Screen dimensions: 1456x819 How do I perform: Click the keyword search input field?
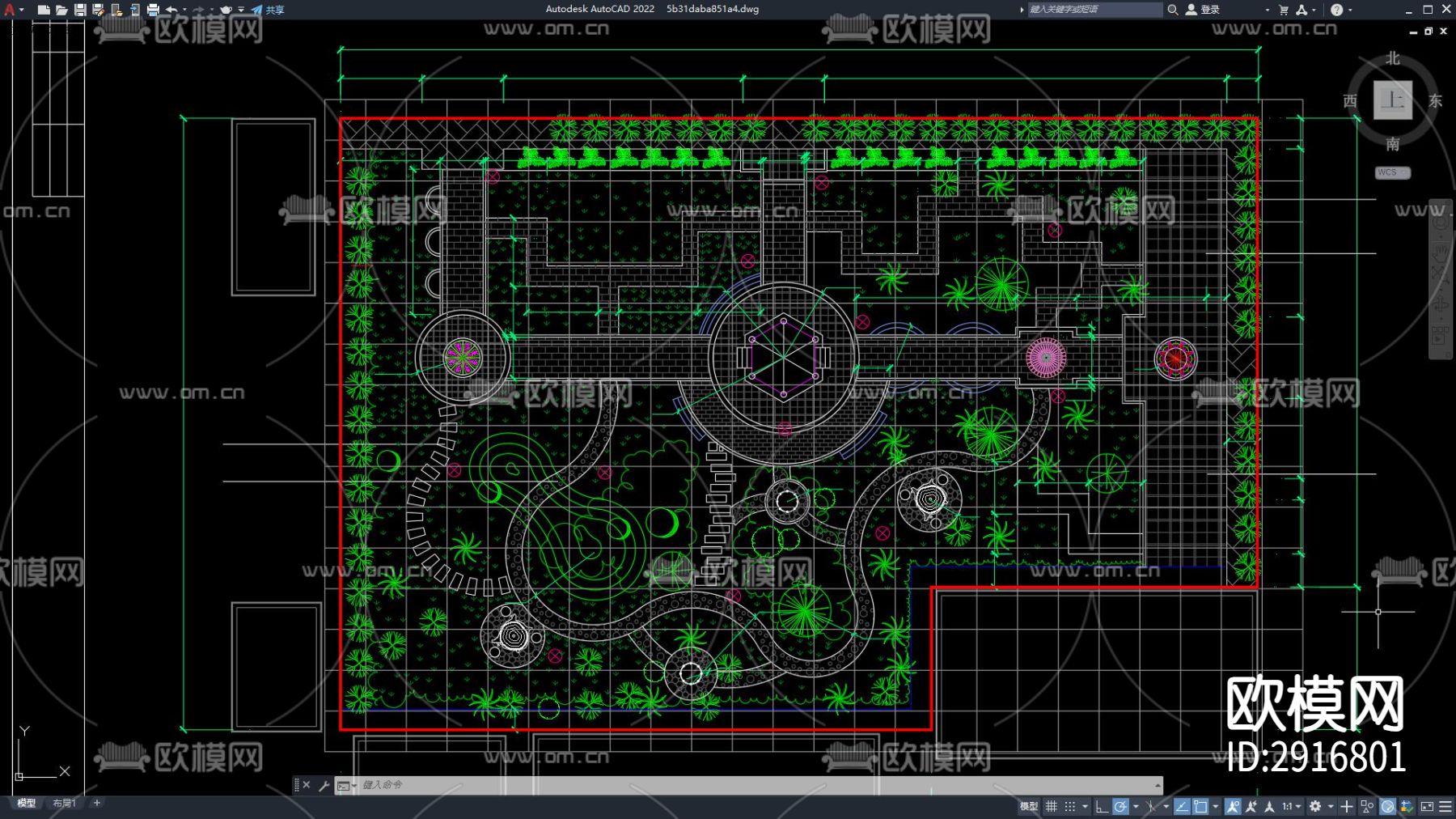click(1094, 10)
